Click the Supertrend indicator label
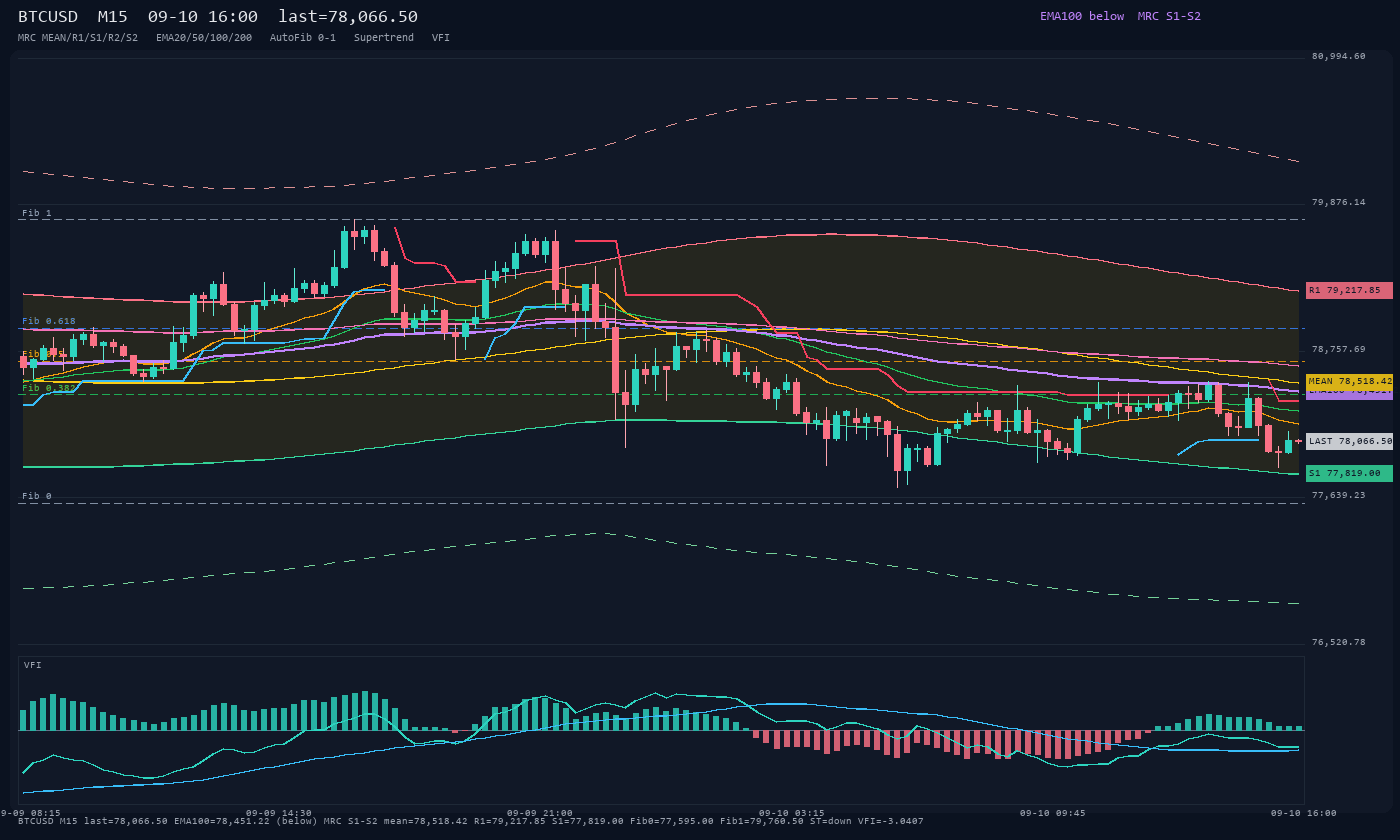 tap(384, 37)
